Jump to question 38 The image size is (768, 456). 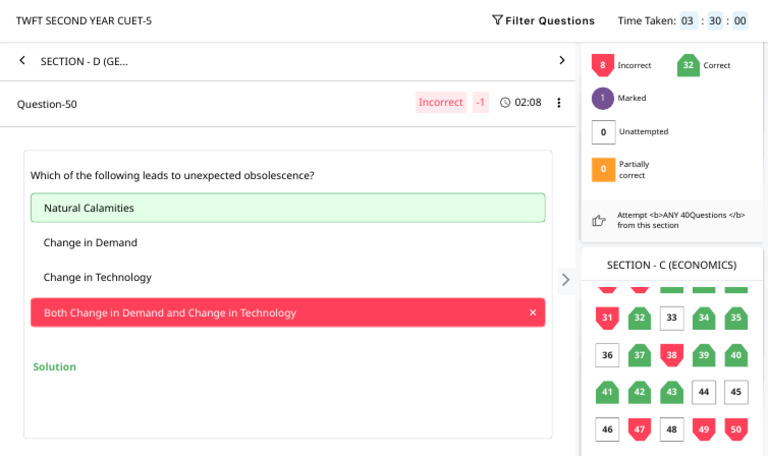click(x=672, y=355)
